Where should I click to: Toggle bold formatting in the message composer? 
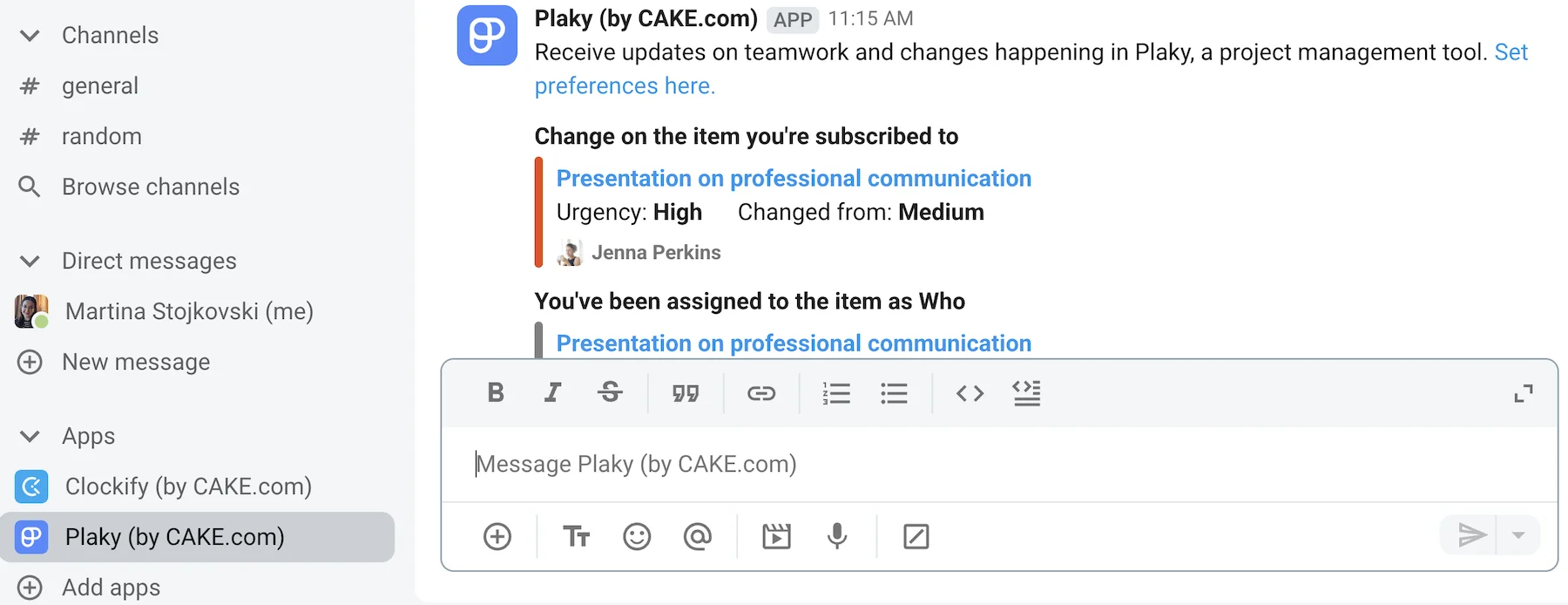pos(495,393)
